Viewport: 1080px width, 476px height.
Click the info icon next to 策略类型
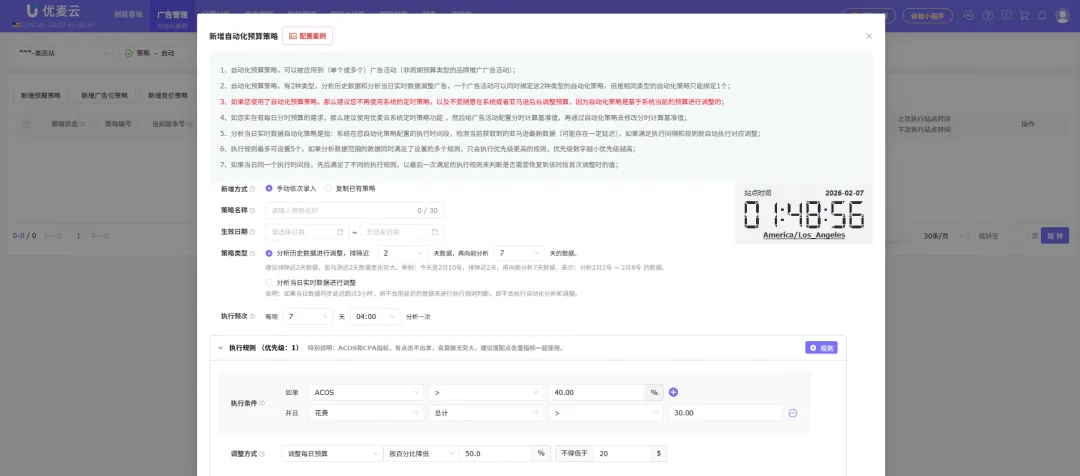[251, 253]
